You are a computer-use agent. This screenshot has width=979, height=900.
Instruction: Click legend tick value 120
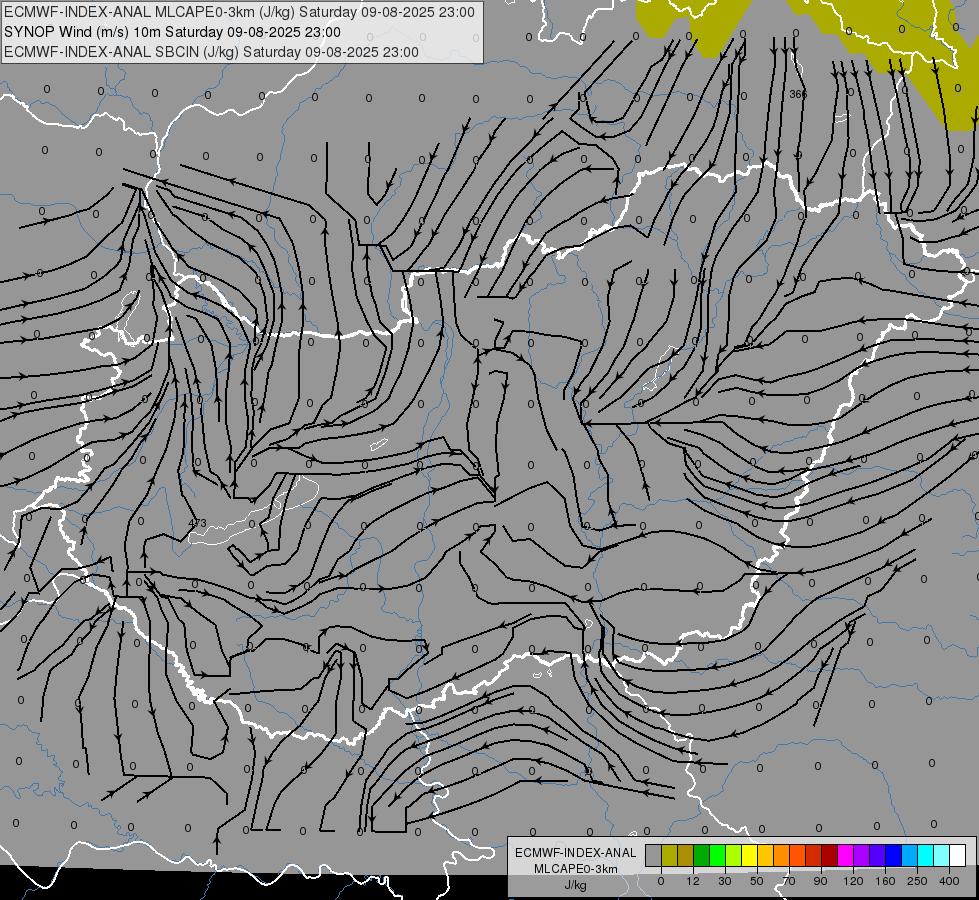854,881
